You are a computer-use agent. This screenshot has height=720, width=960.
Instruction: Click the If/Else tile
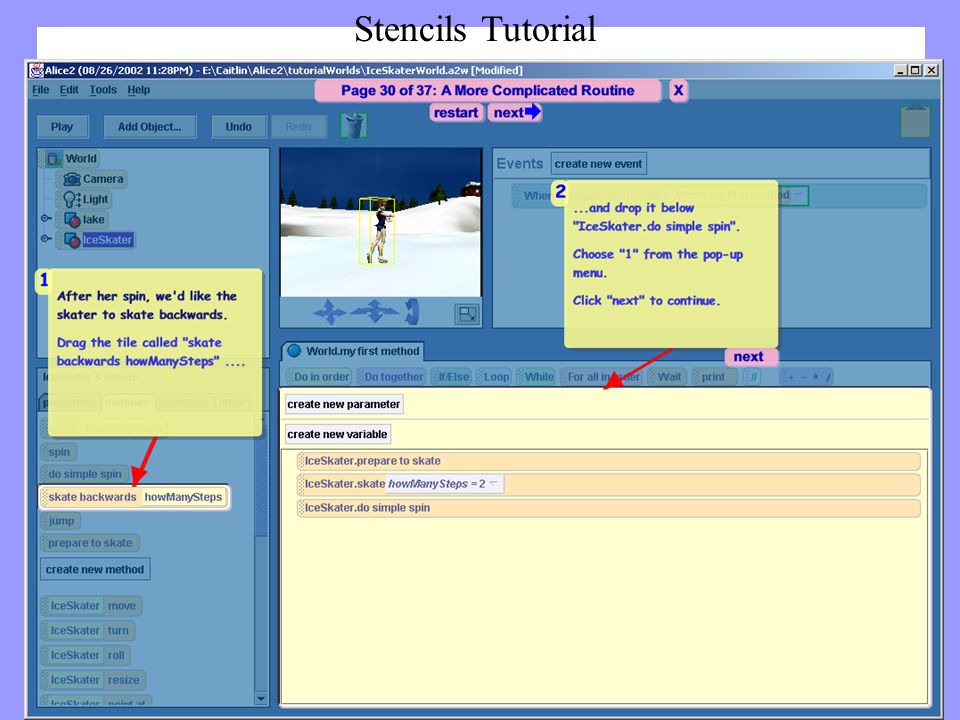pyautogui.click(x=451, y=377)
